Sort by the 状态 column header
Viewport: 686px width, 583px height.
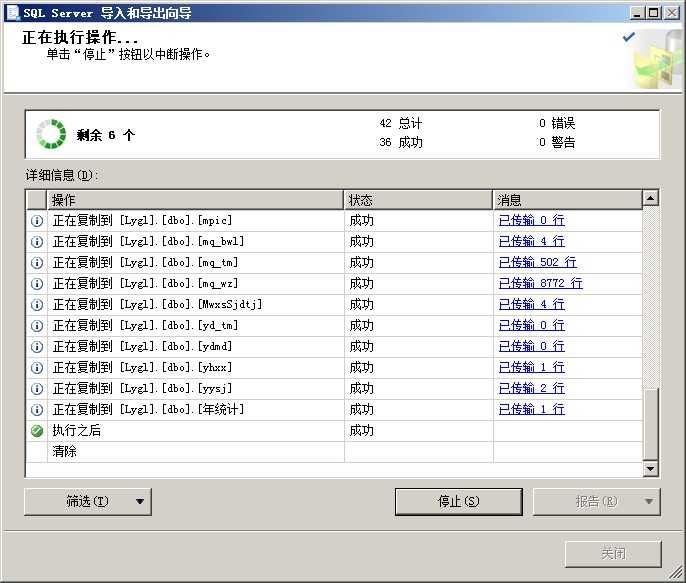click(418, 200)
